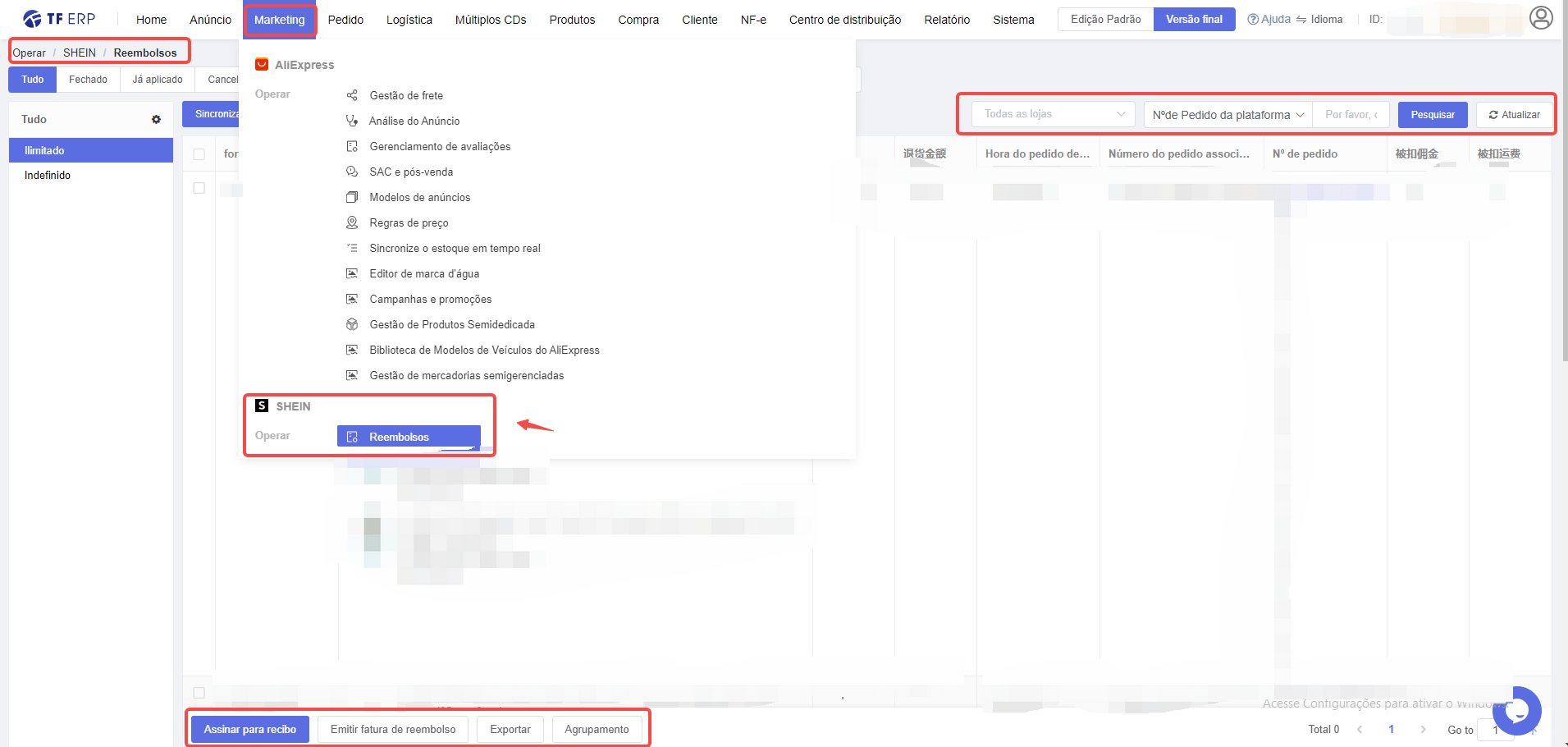The width and height of the screenshot is (1568, 747).
Task: Check the first table row checkbox
Action: click(199, 188)
